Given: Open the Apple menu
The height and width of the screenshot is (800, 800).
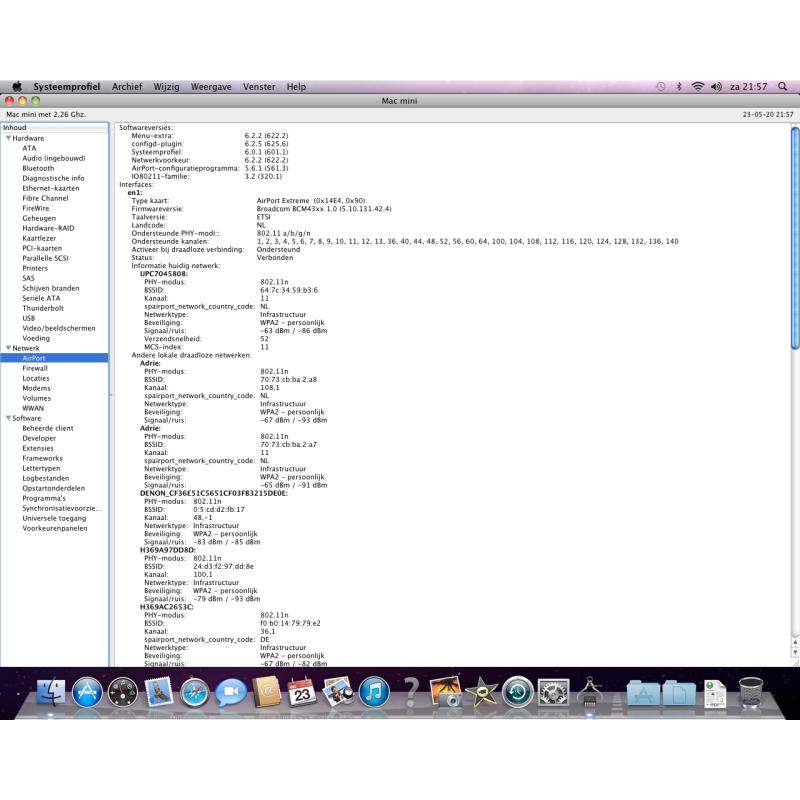Looking at the screenshot, I should click(x=17, y=86).
